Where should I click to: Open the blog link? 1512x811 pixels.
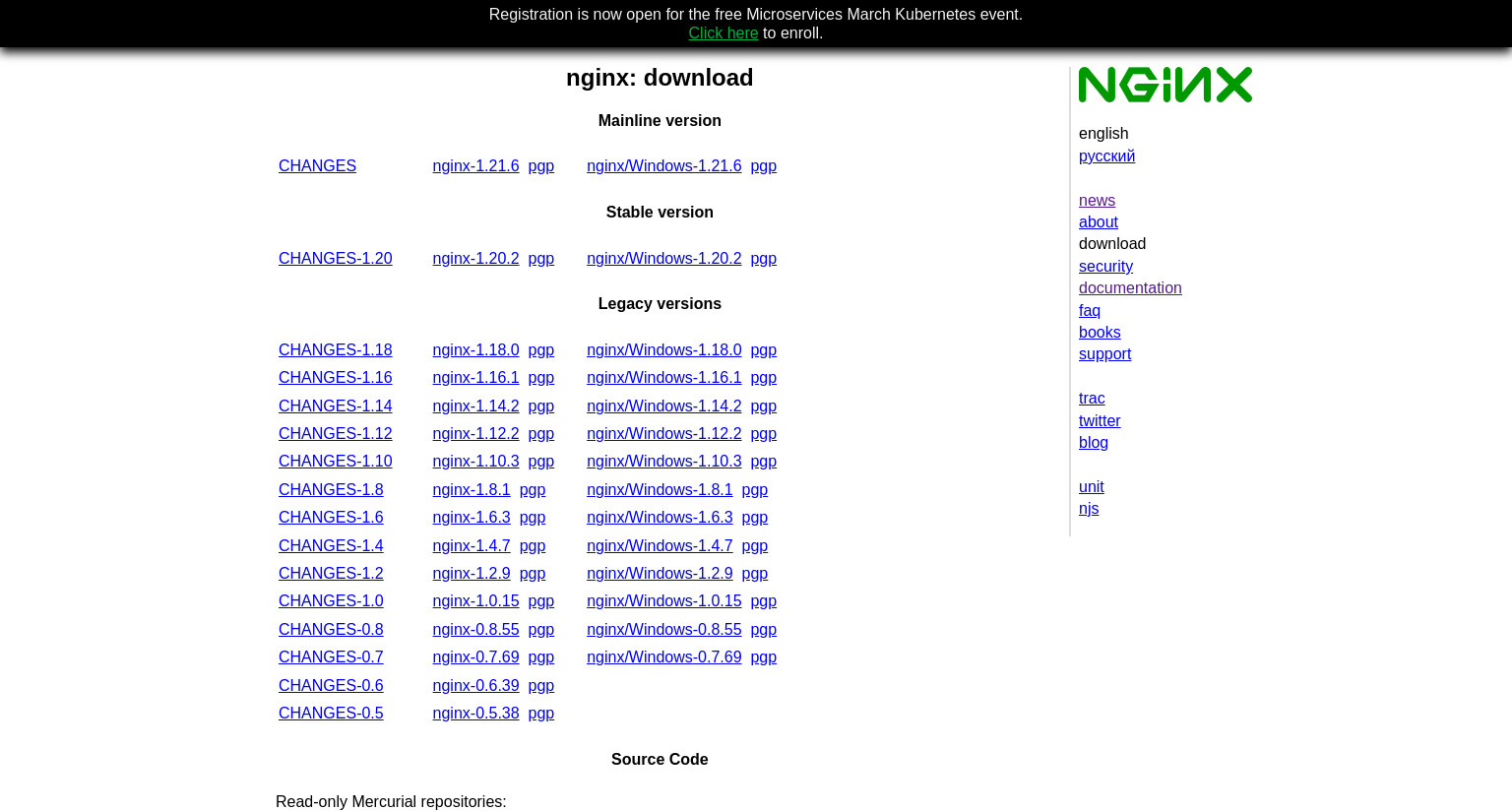1094,443
